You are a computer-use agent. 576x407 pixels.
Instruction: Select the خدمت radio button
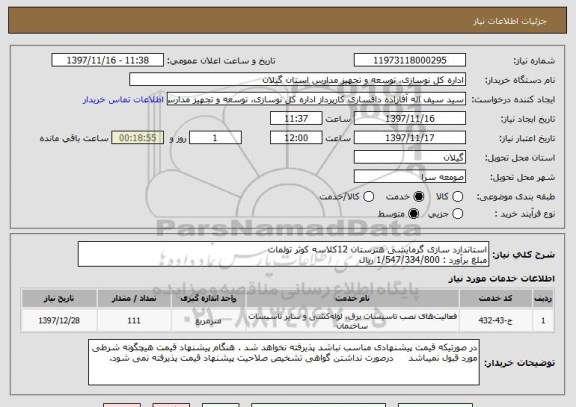pyautogui.click(x=419, y=197)
